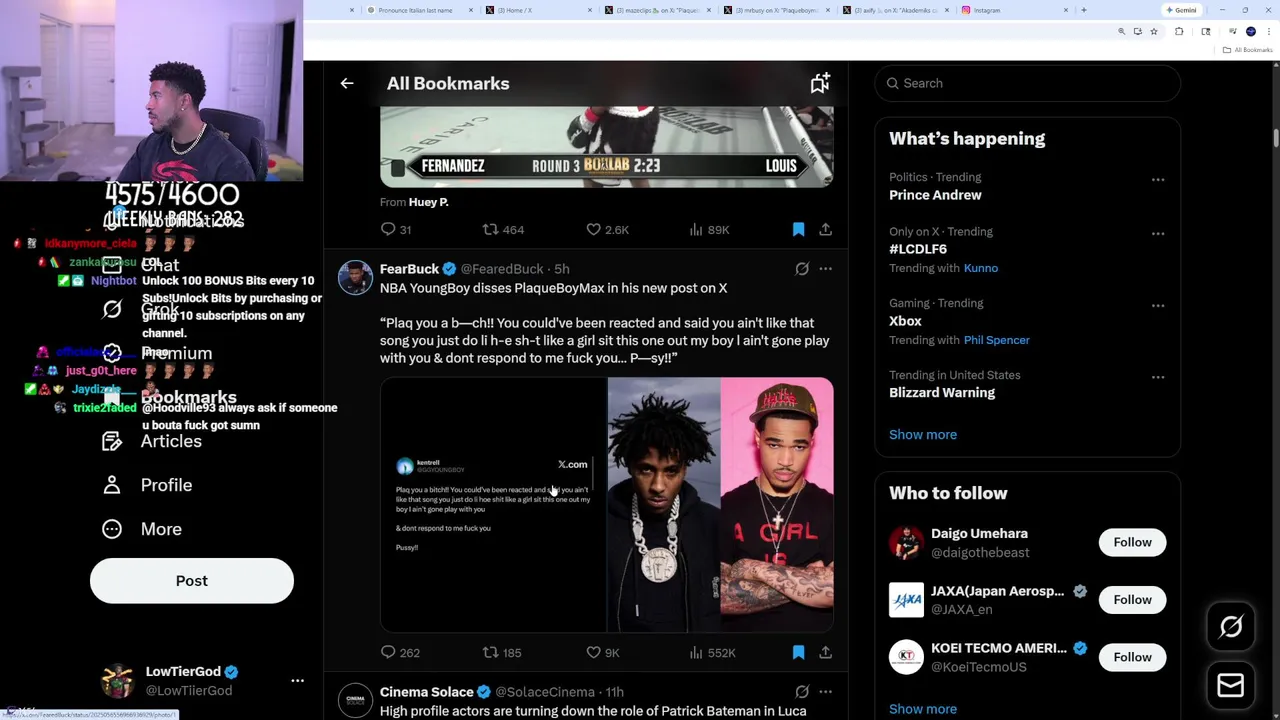1280x720 pixels.
Task: Open a new browser tab
Action: [x=1084, y=10]
